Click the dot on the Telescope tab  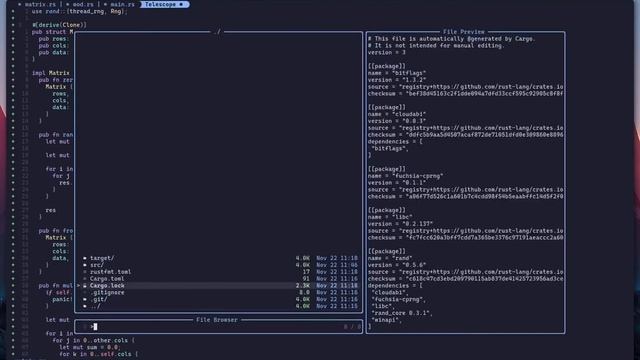tap(181, 4)
